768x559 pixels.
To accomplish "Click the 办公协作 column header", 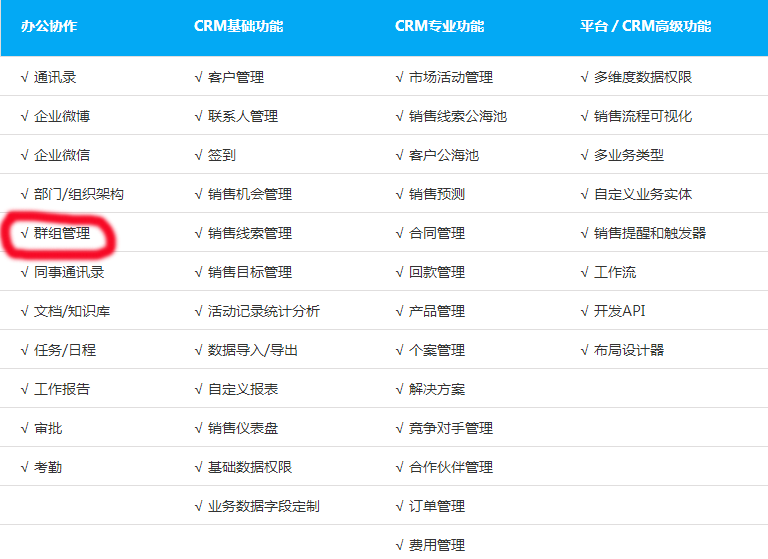I will tap(48, 26).
